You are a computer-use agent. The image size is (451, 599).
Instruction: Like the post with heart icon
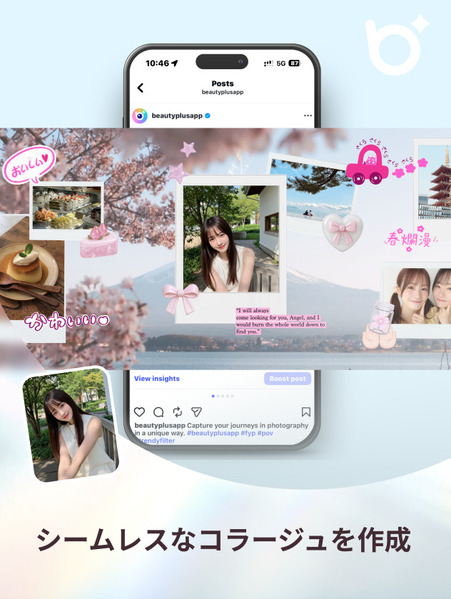139,412
